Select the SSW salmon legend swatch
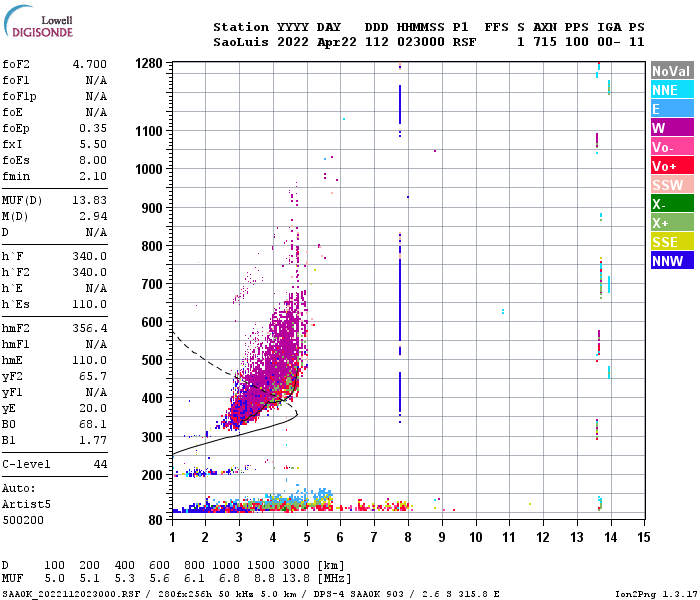Image resolution: width=700 pixels, height=600 pixels. click(672, 184)
